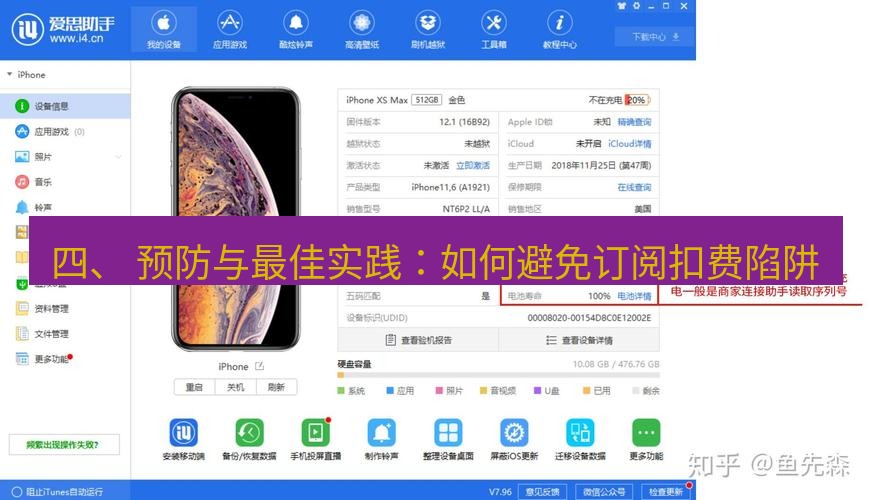The height and width of the screenshot is (500, 872).
Task: Click the 重启 button
Action: pyautogui.click(x=194, y=387)
